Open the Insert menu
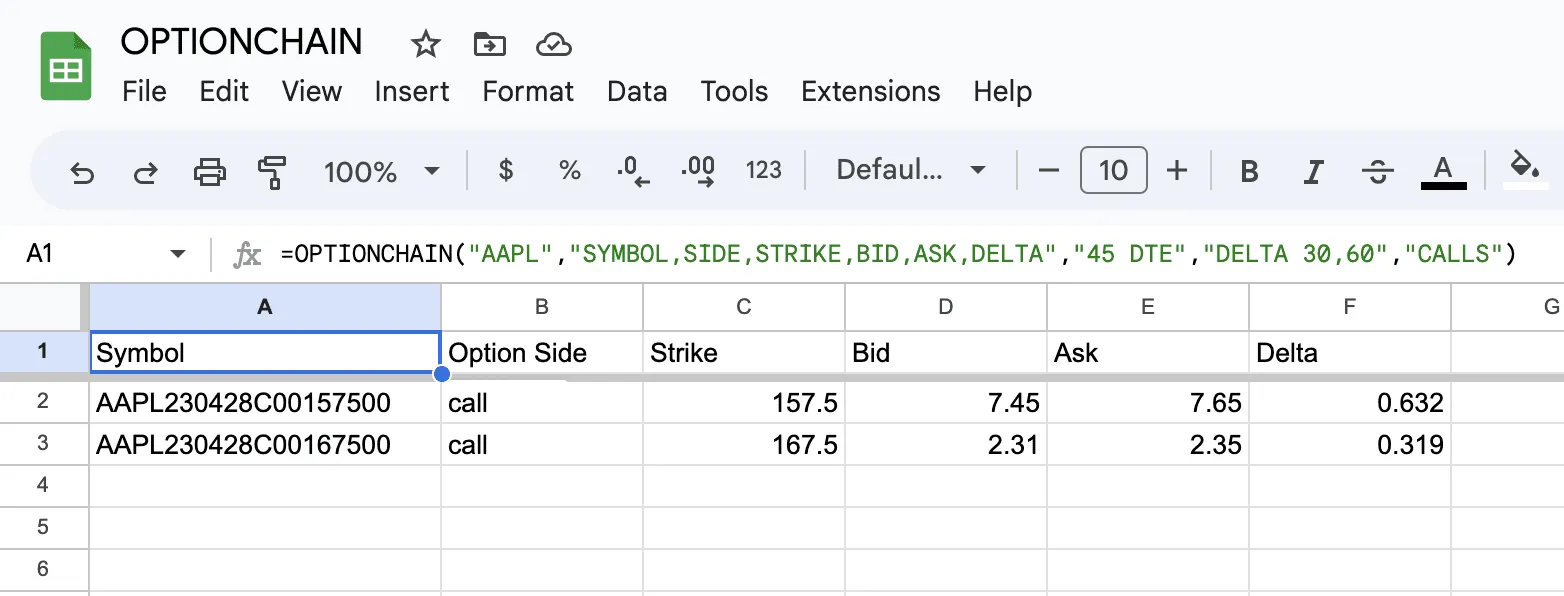Viewport: 1564px width, 596px height. [x=412, y=92]
